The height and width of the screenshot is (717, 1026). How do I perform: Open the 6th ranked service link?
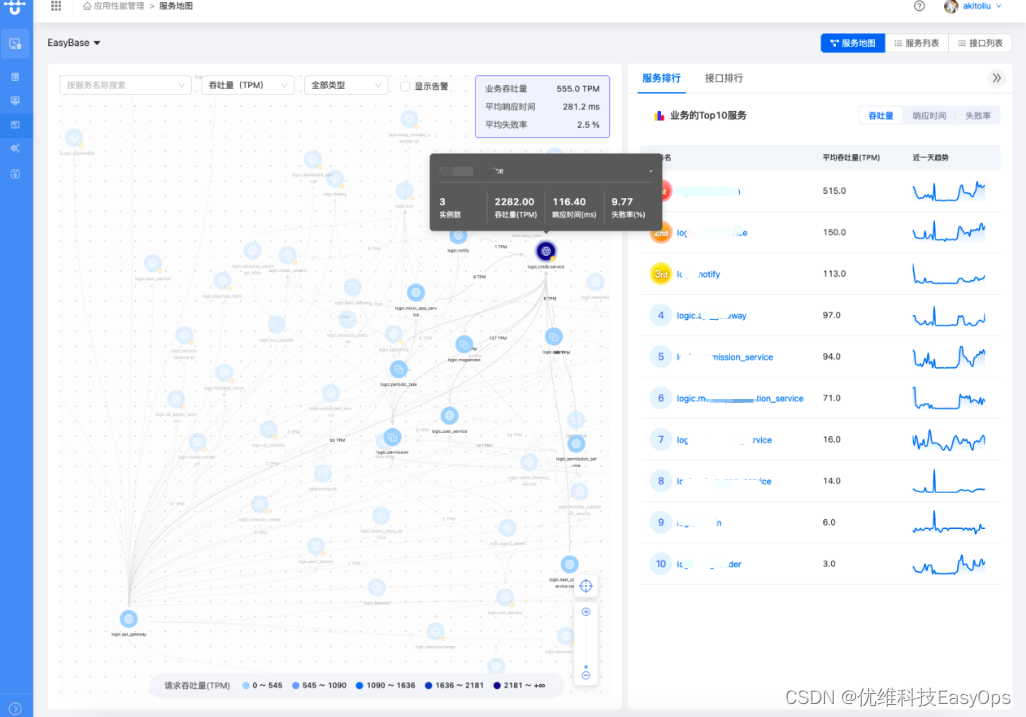(x=739, y=398)
